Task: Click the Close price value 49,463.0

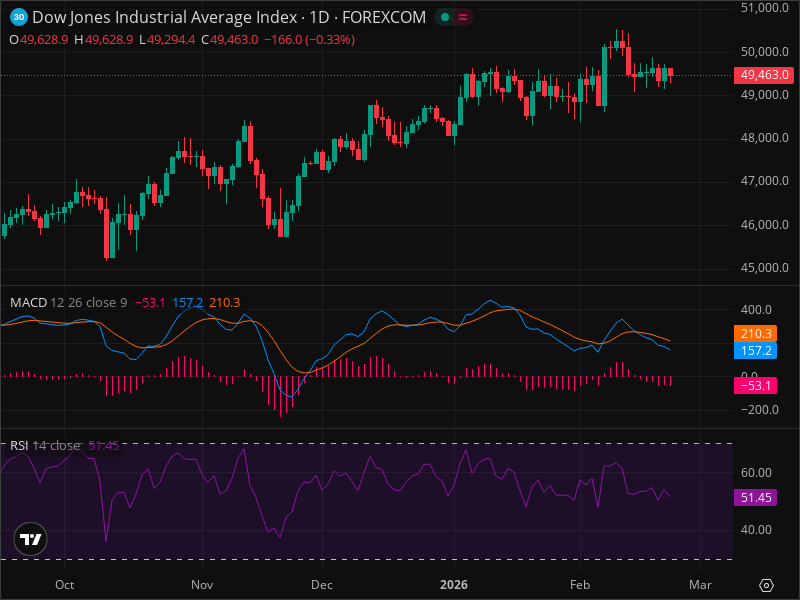Action: coord(234,40)
